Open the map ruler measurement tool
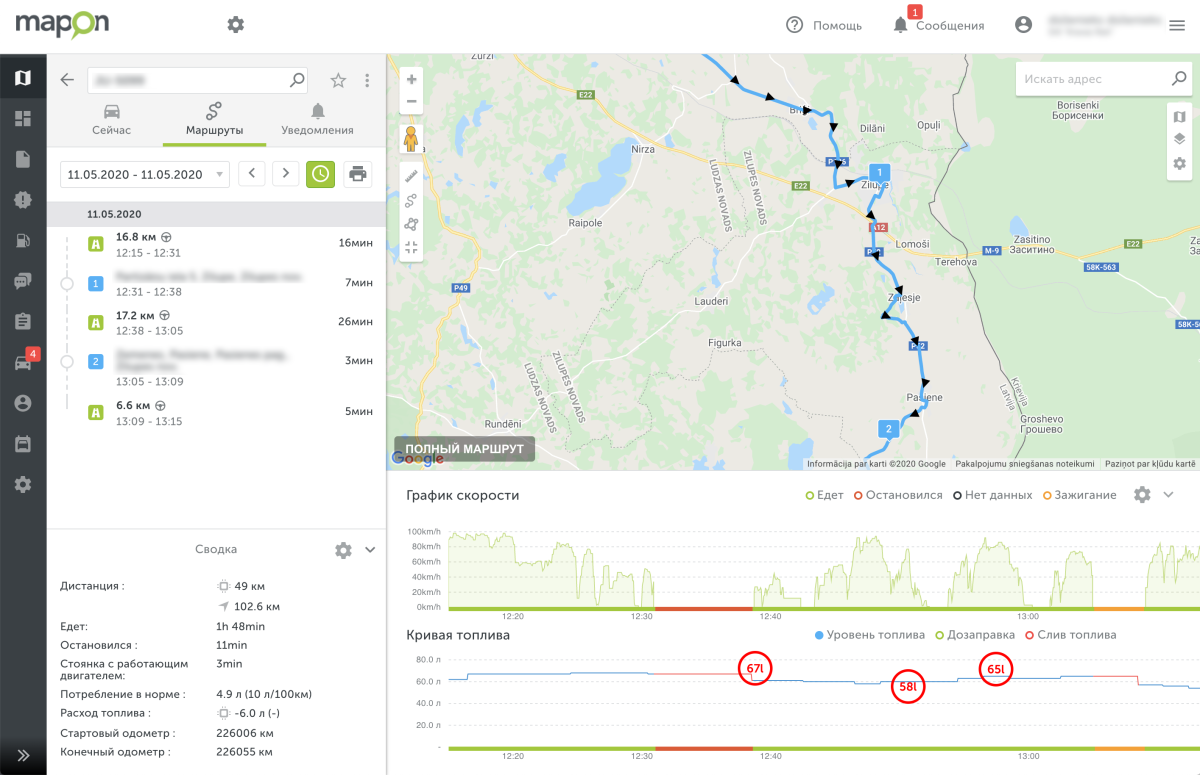The width and height of the screenshot is (1200, 775). coord(411,175)
